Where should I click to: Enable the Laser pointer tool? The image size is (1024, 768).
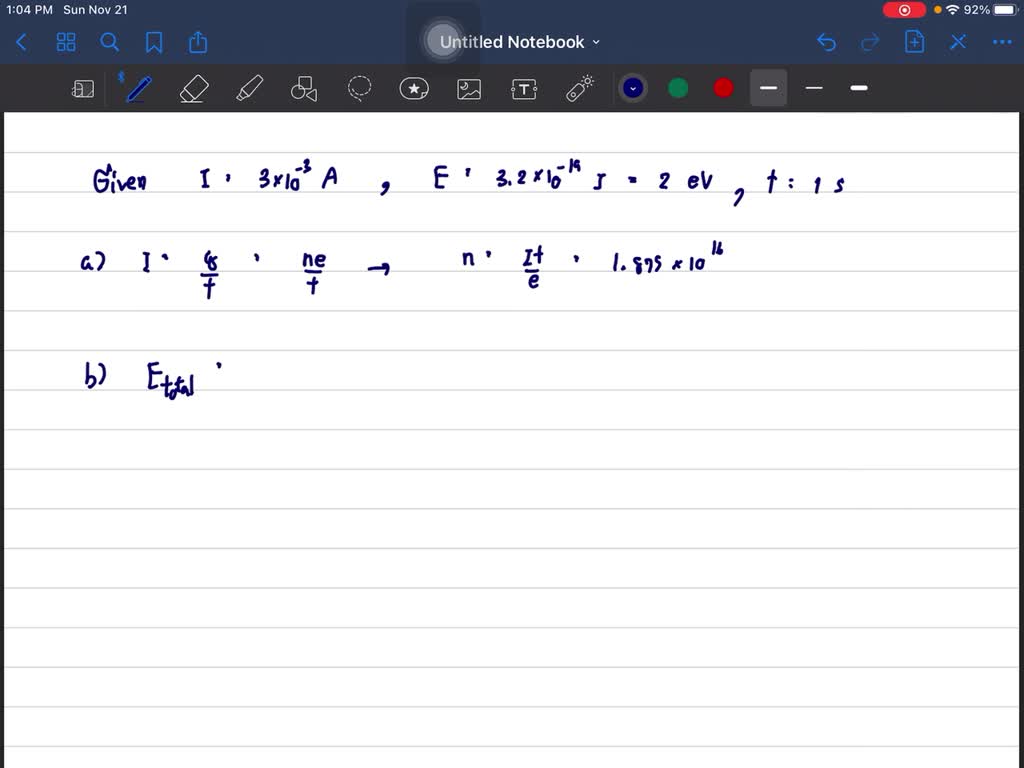pos(580,88)
